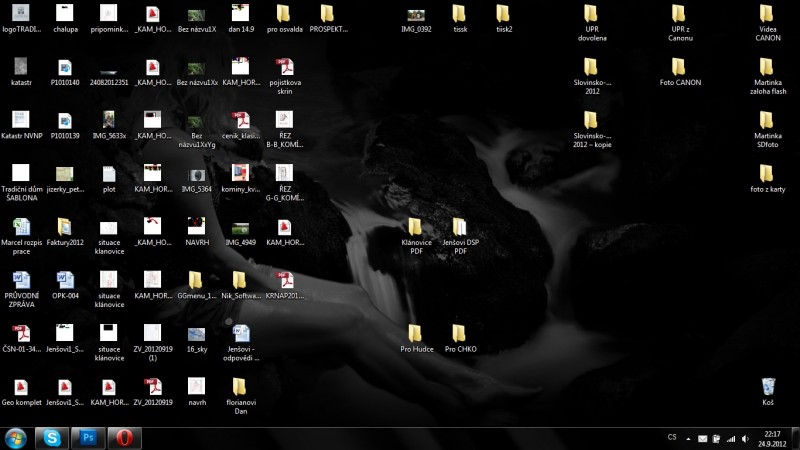Click the system tray volume icon

(x=743, y=438)
